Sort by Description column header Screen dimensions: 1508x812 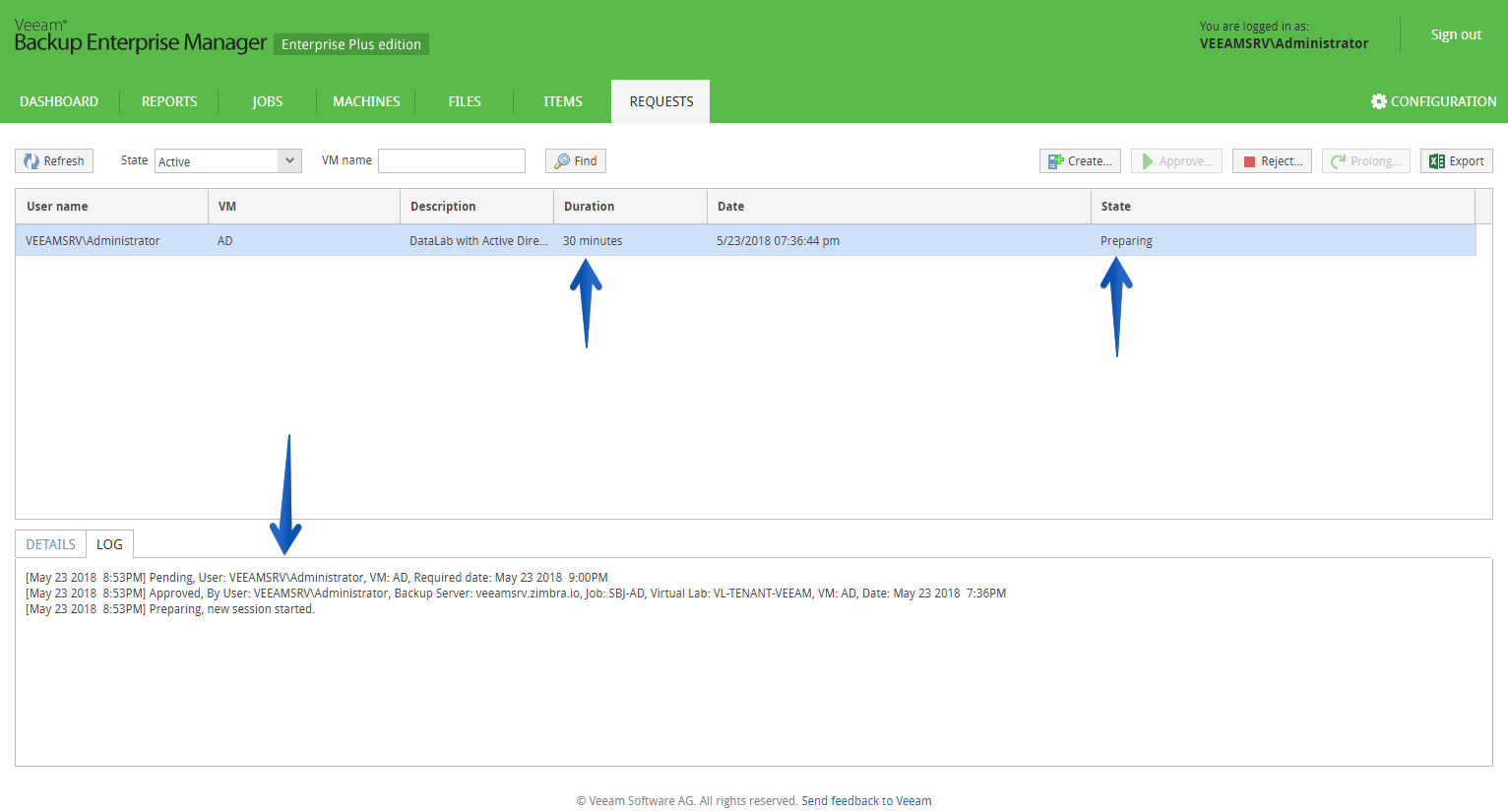(x=477, y=207)
